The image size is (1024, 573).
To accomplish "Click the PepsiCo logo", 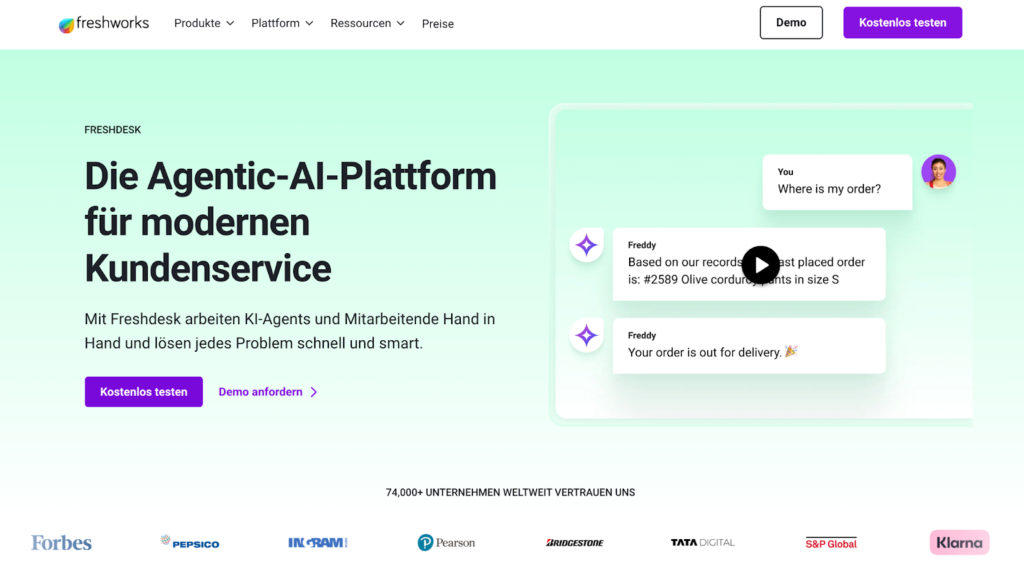I will coord(190,543).
